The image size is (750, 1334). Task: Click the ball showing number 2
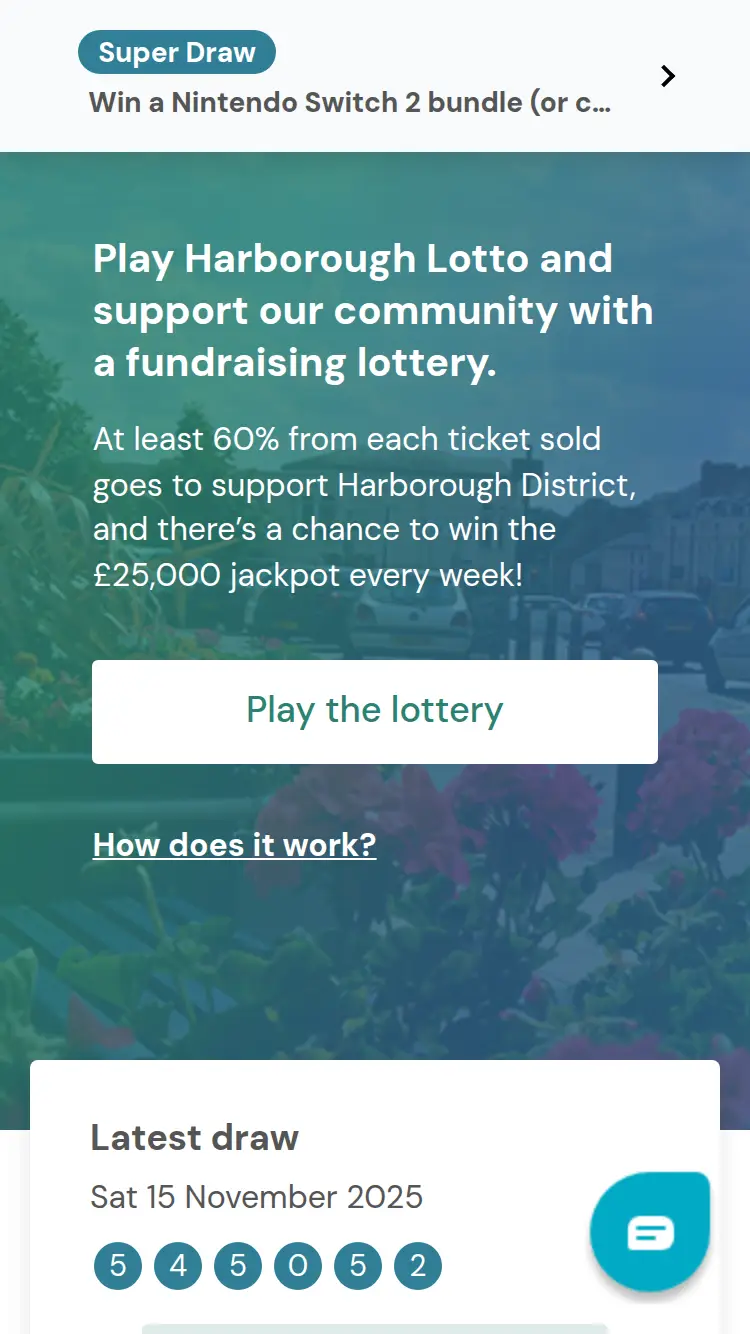[x=417, y=1265]
